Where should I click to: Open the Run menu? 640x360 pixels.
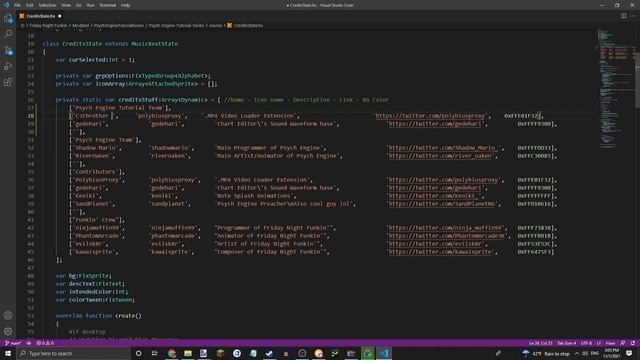(x=91, y=5)
